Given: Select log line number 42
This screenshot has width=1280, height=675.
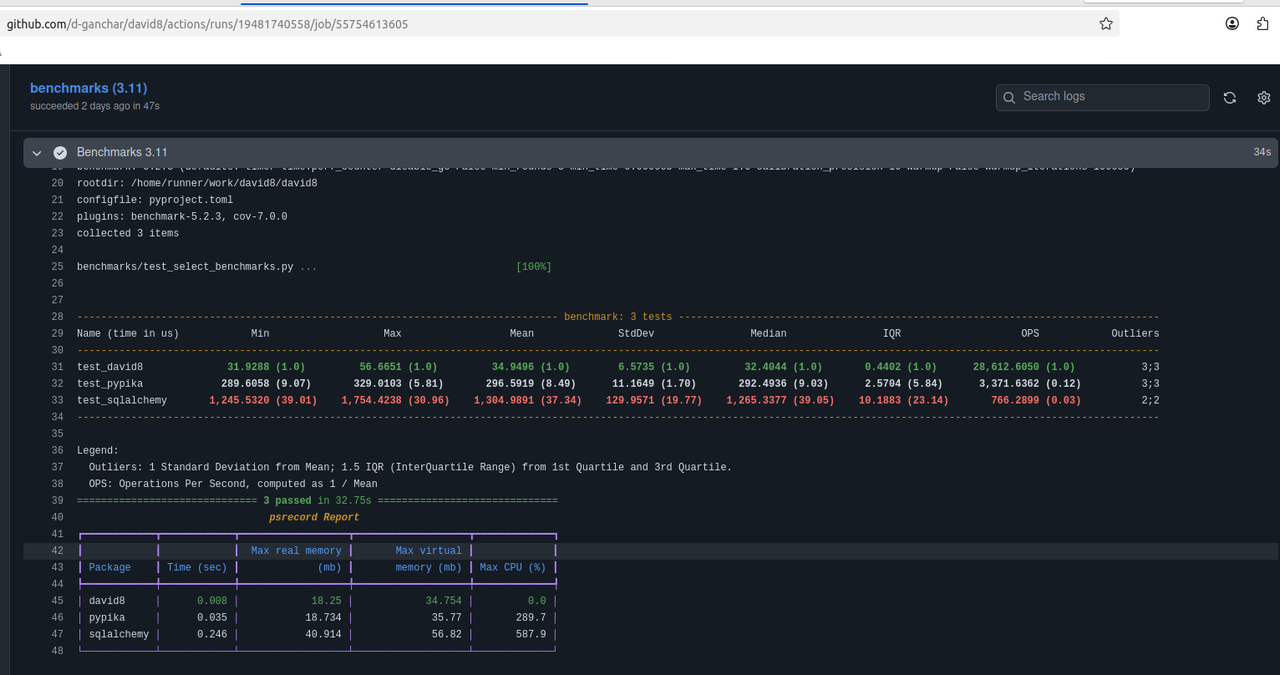Looking at the screenshot, I should pyautogui.click(x=57, y=551).
